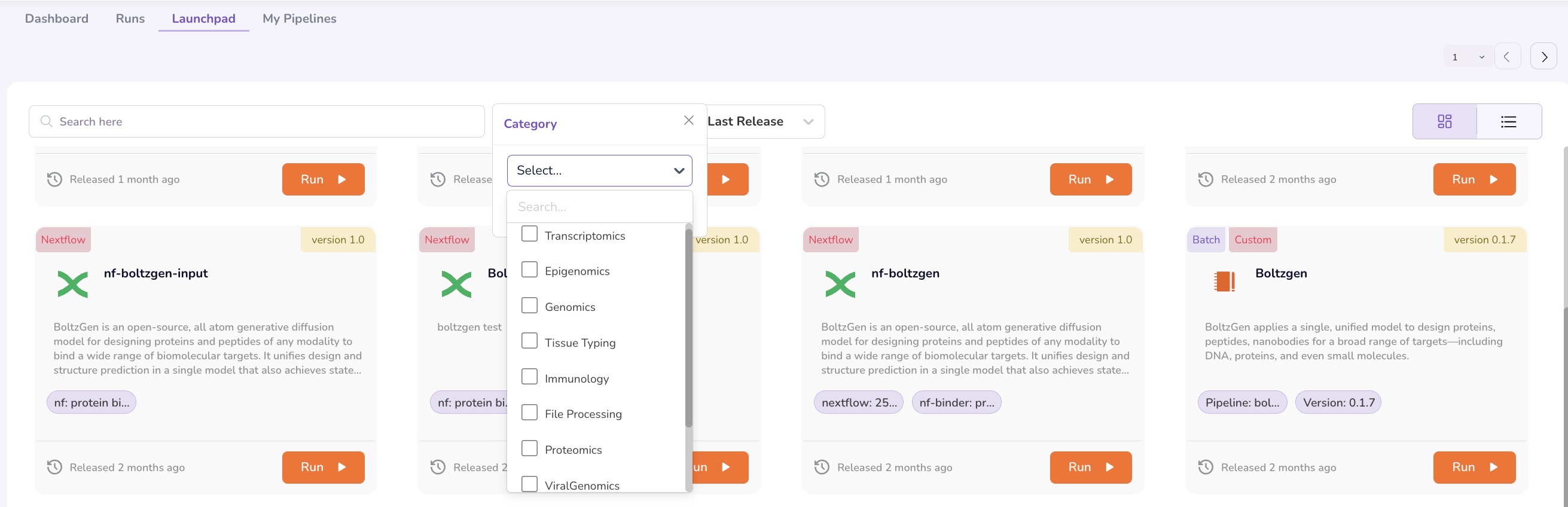Click version 1.0 badge on nf-boltzgen-input

coord(338,240)
